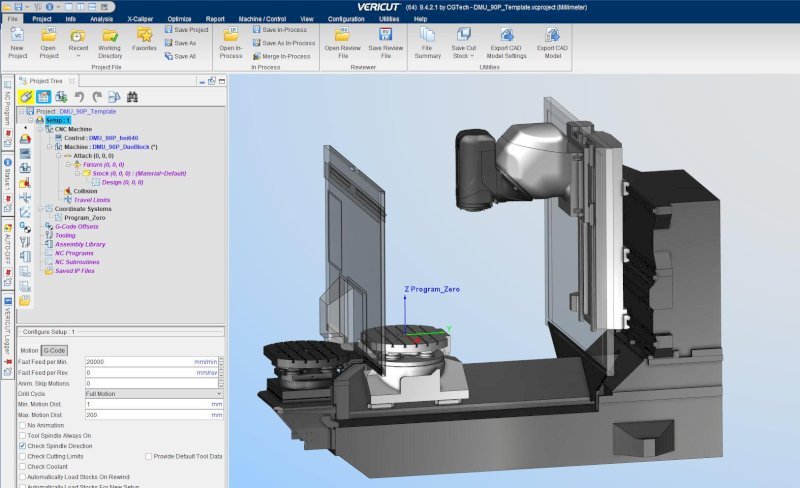Click the Fast Feed per Min. field
The image size is (800, 488).
coord(152,362)
